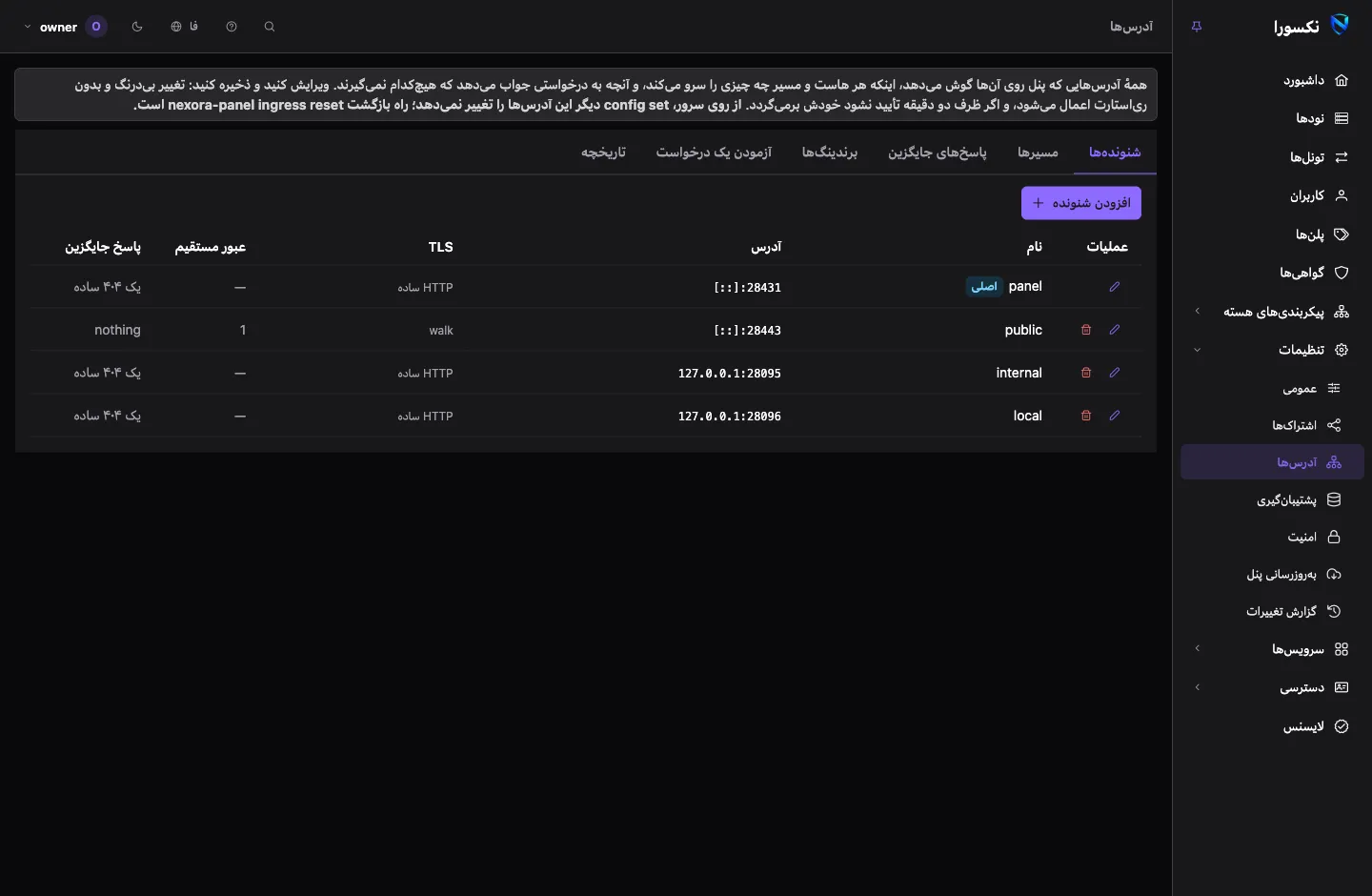1372x896 pixels.
Task: Switch to the برندینگ‌ها tab
Action: pyautogui.click(x=830, y=153)
